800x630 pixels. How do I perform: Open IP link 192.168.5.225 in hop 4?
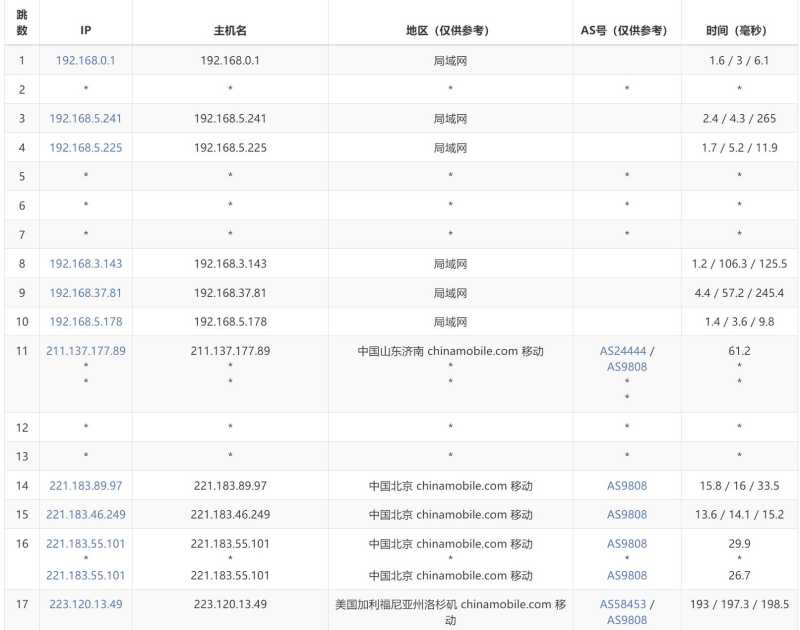[x=85, y=148]
